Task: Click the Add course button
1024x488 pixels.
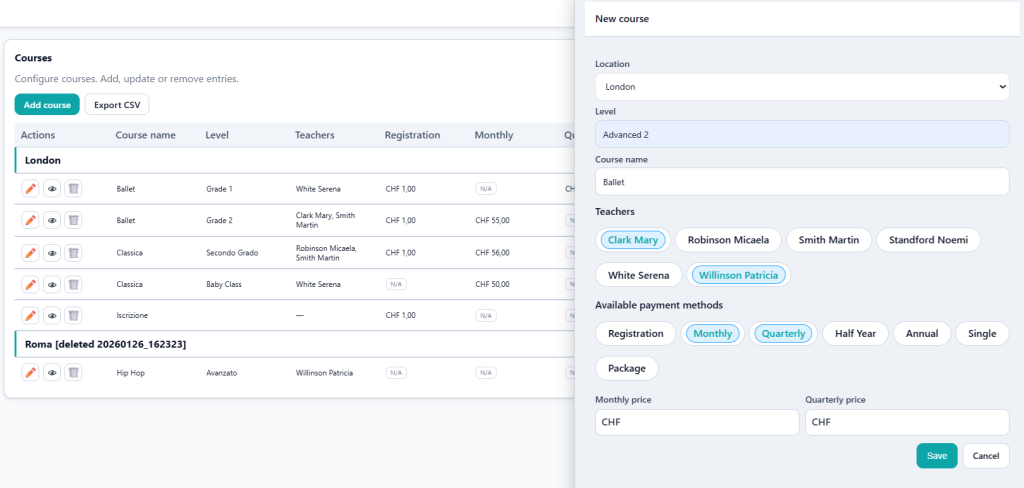Action: coord(47,105)
